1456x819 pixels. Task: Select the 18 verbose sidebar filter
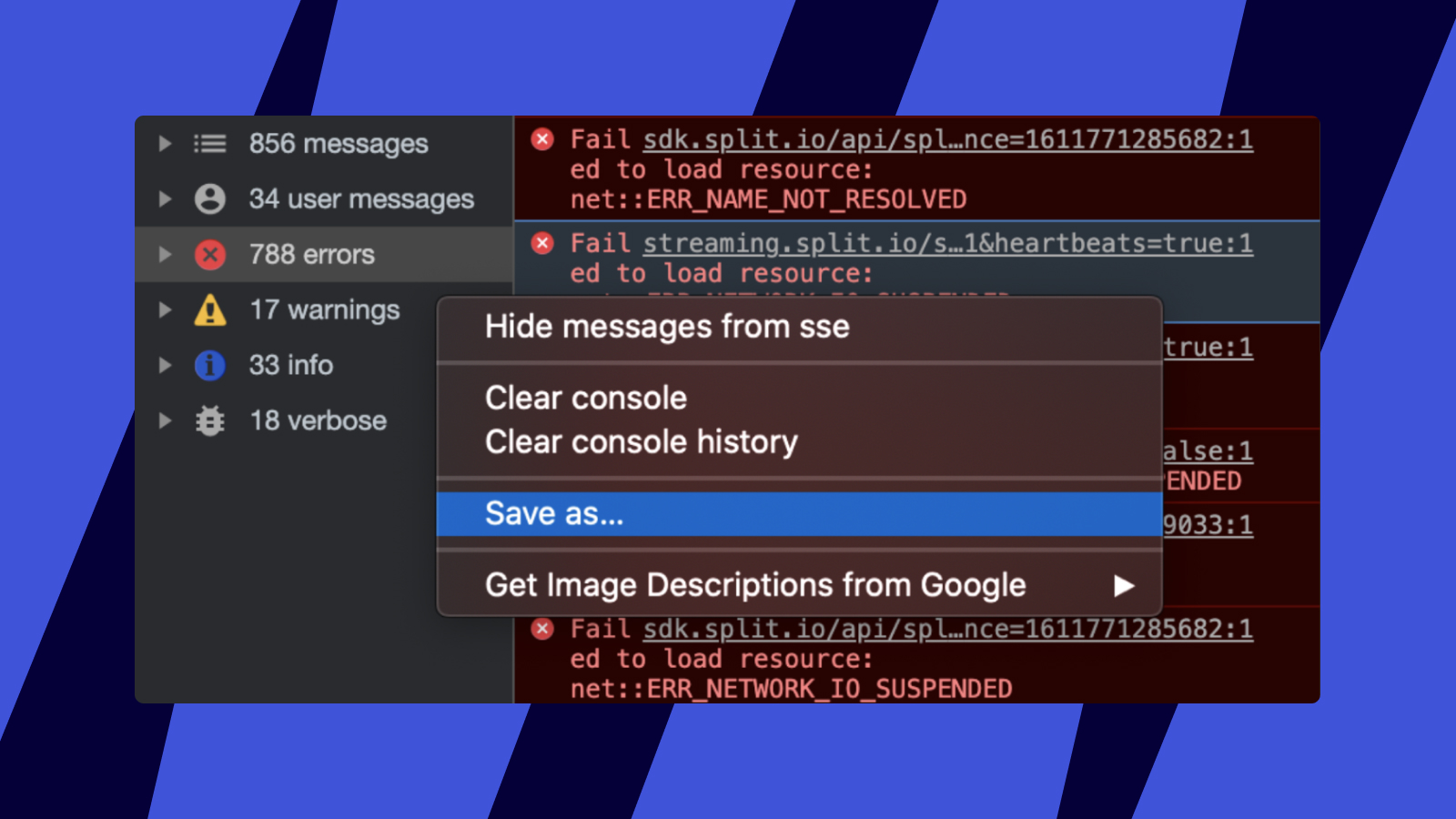point(318,420)
